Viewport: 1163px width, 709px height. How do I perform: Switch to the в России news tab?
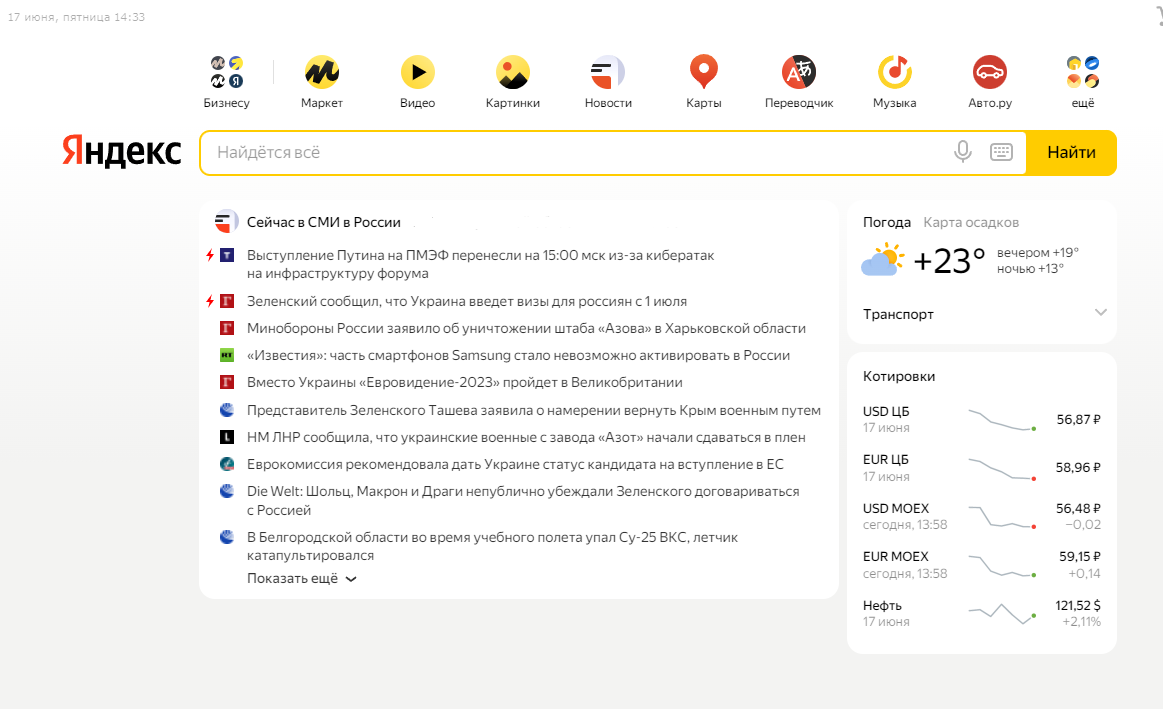coord(372,222)
